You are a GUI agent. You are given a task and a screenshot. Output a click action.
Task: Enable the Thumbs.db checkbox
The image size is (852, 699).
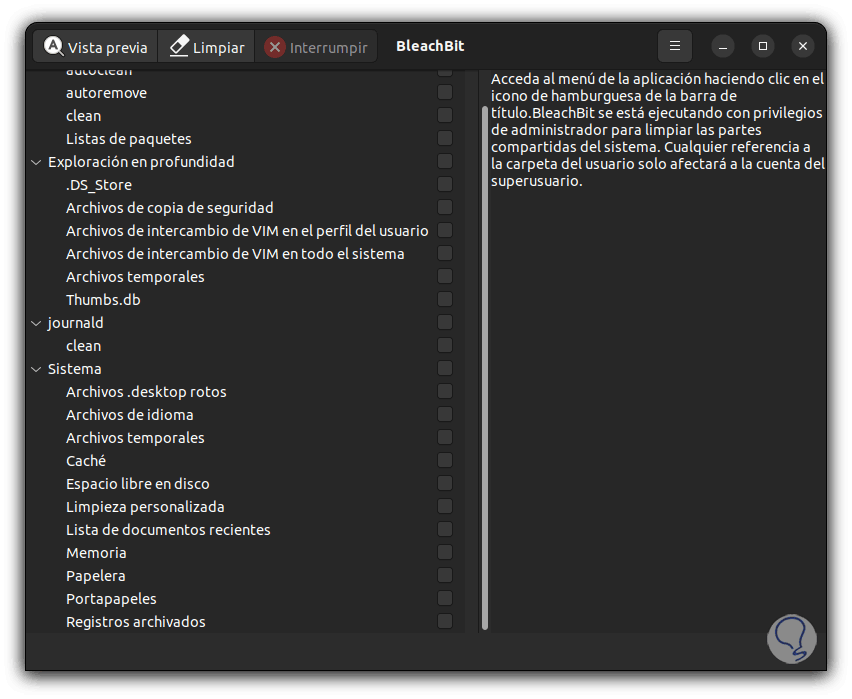(445, 299)
